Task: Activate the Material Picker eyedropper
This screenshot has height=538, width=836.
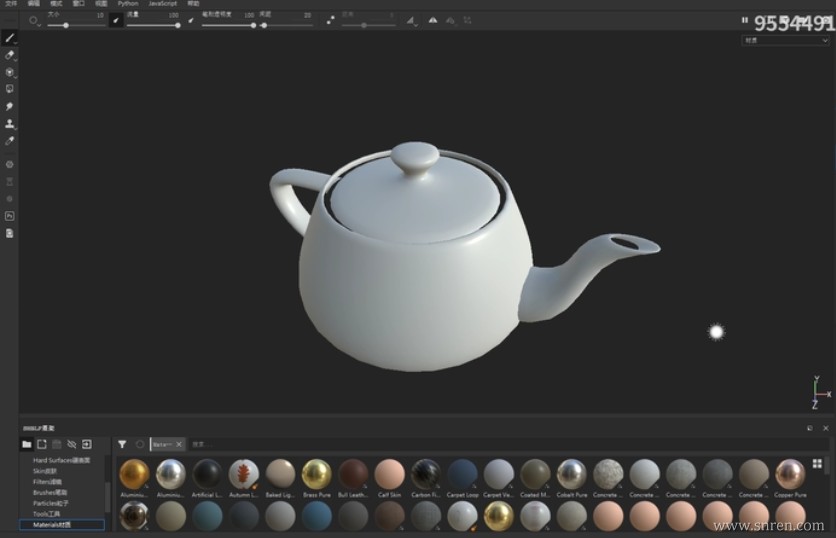Action: pyautogui.click(x=10, y=141)
